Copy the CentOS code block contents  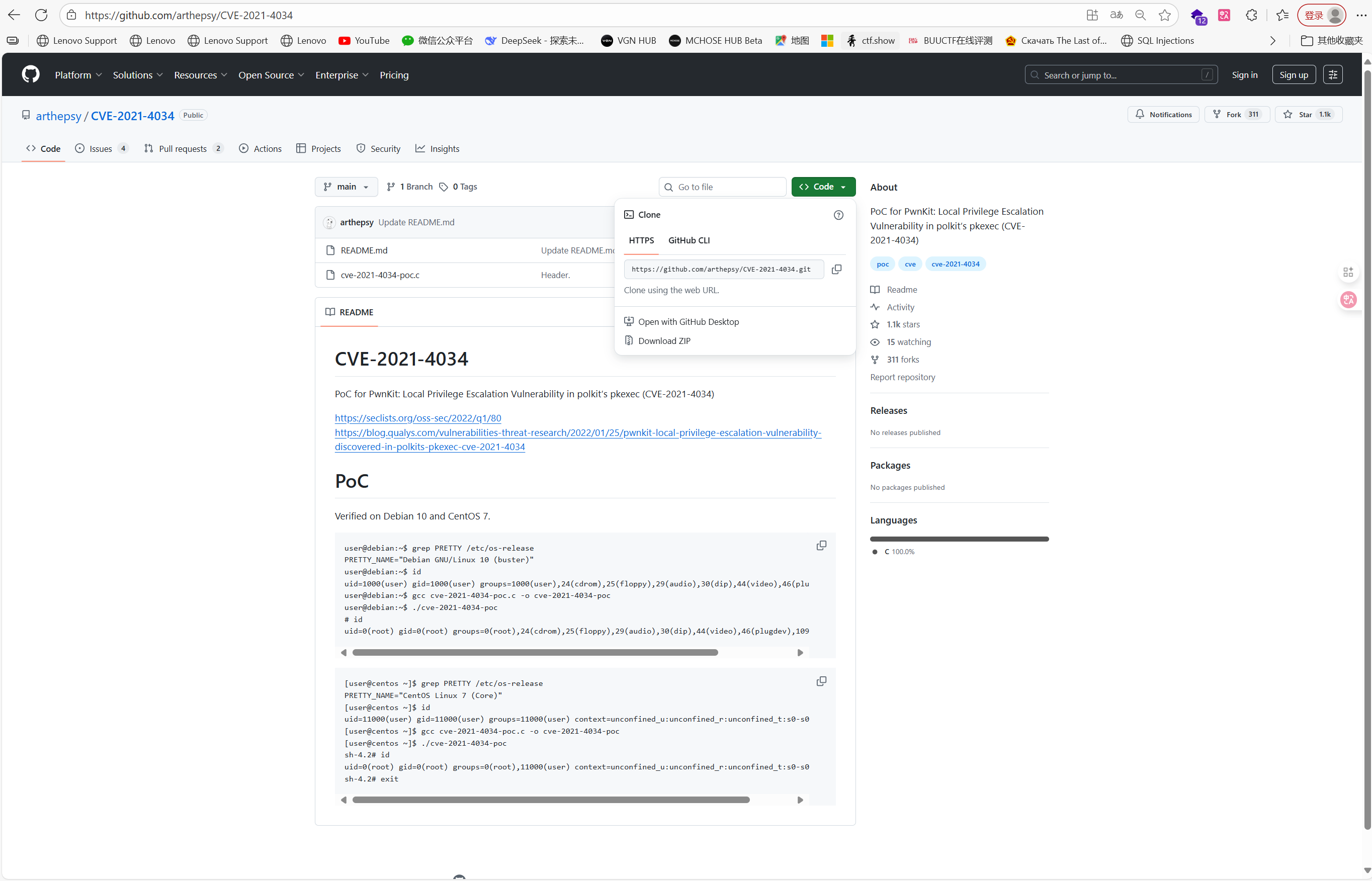pyautogui.click(x=821, y=681)
